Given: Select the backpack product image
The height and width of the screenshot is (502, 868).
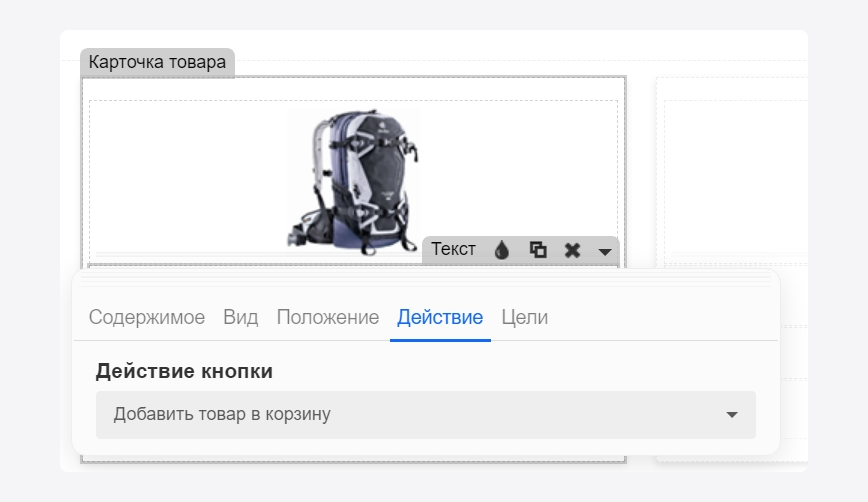Looking at the screenshot, I should pos(352,180).
